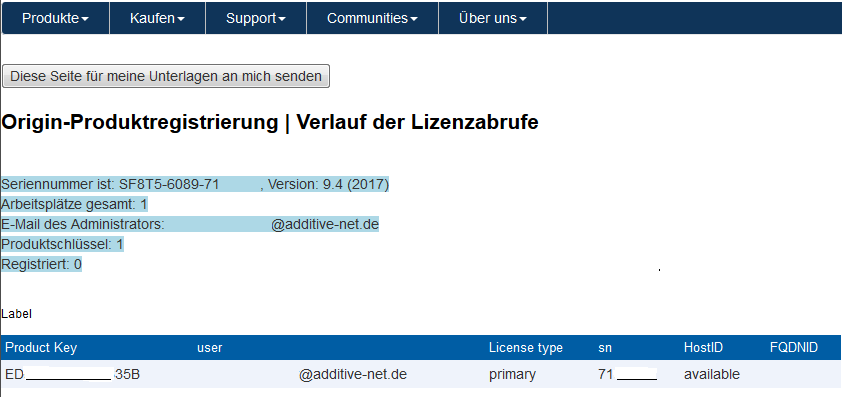This screenshot has height=397, width=842.
Task: Click the 'available' HostID cell
Action: coord(712,374)
